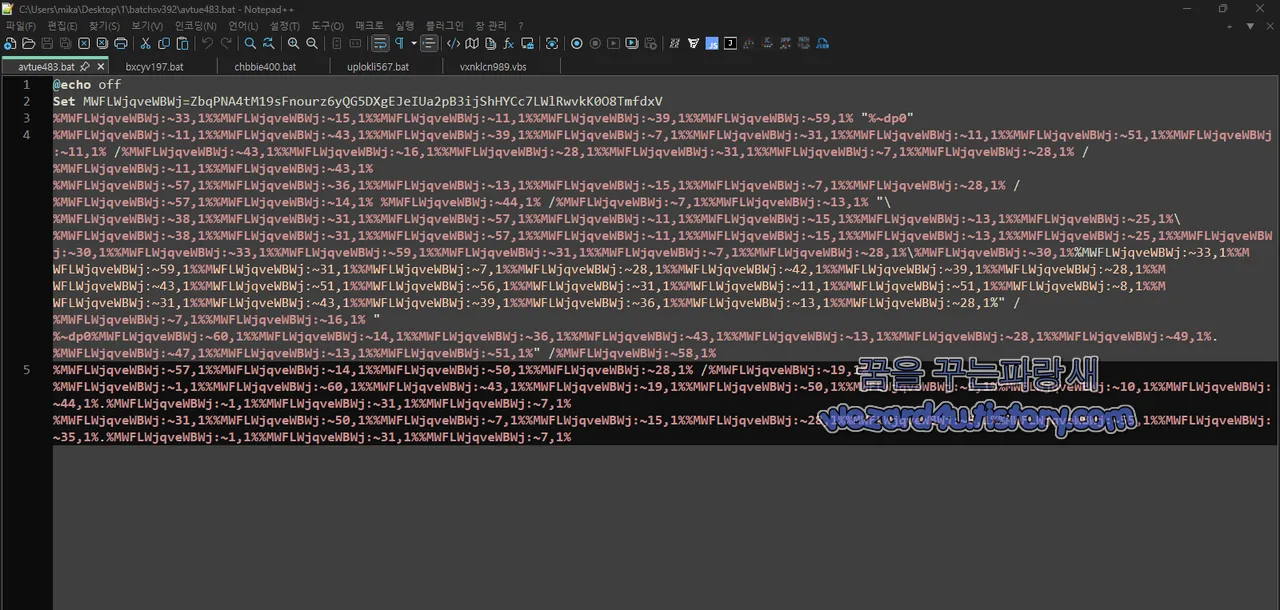This screenshot has width=1280, height=610.
Task: Toggle pin on avtue483.bat tab
Action: click(x=85, y=66)
